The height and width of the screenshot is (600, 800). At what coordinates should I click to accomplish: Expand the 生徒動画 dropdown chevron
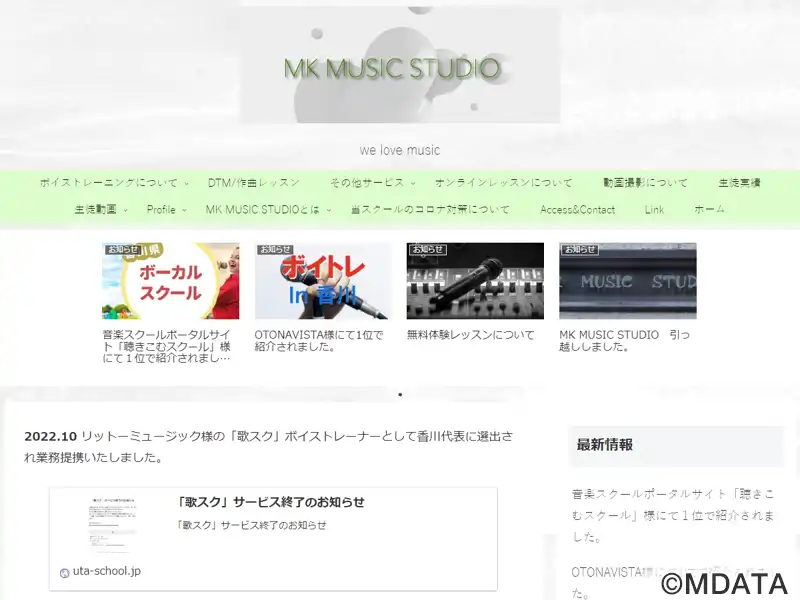pos(125,210)
